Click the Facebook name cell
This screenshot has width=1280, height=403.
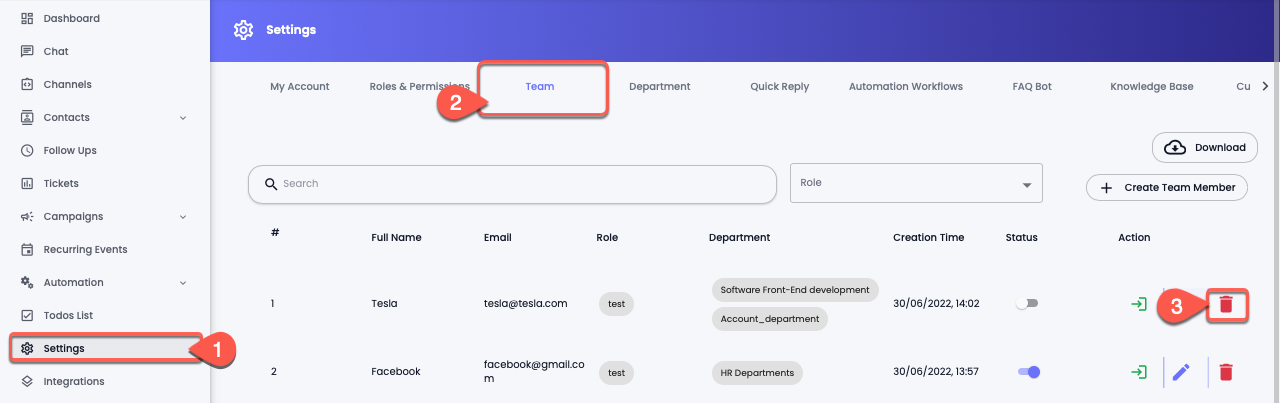[395, 372]
